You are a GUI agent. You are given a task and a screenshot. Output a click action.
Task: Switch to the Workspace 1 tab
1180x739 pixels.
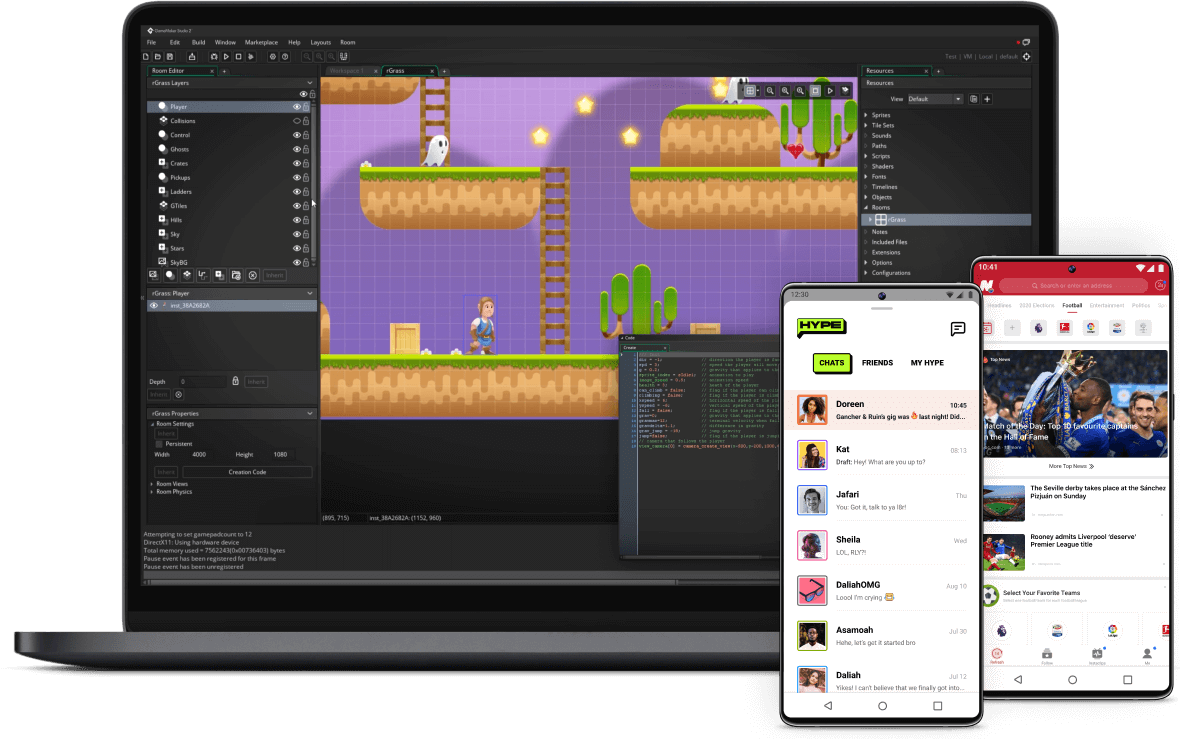tap(347, 71)
